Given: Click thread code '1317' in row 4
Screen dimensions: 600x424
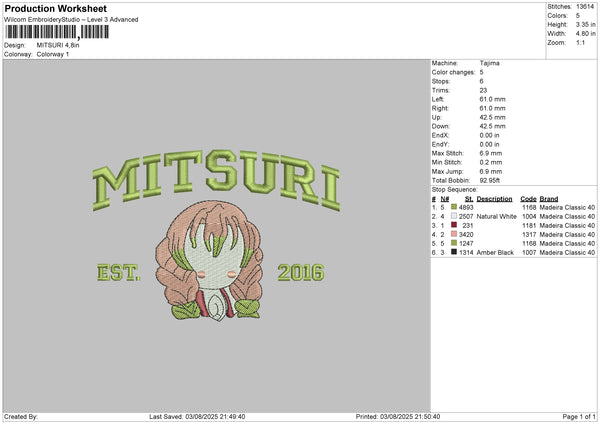Looking at the screenshot, I should 529,235.
